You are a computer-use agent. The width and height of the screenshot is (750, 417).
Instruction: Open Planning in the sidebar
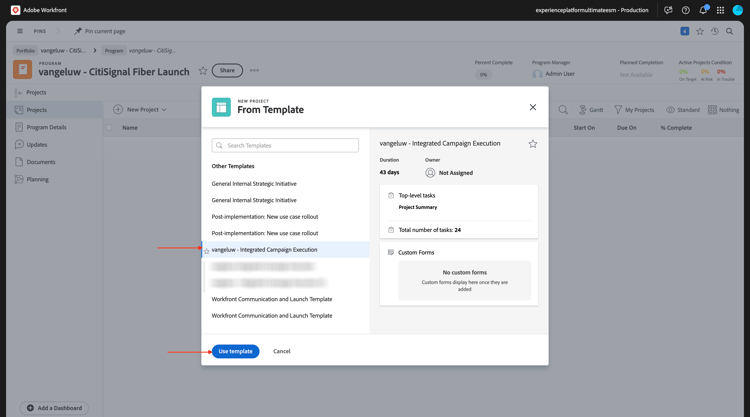pos(37,179)
